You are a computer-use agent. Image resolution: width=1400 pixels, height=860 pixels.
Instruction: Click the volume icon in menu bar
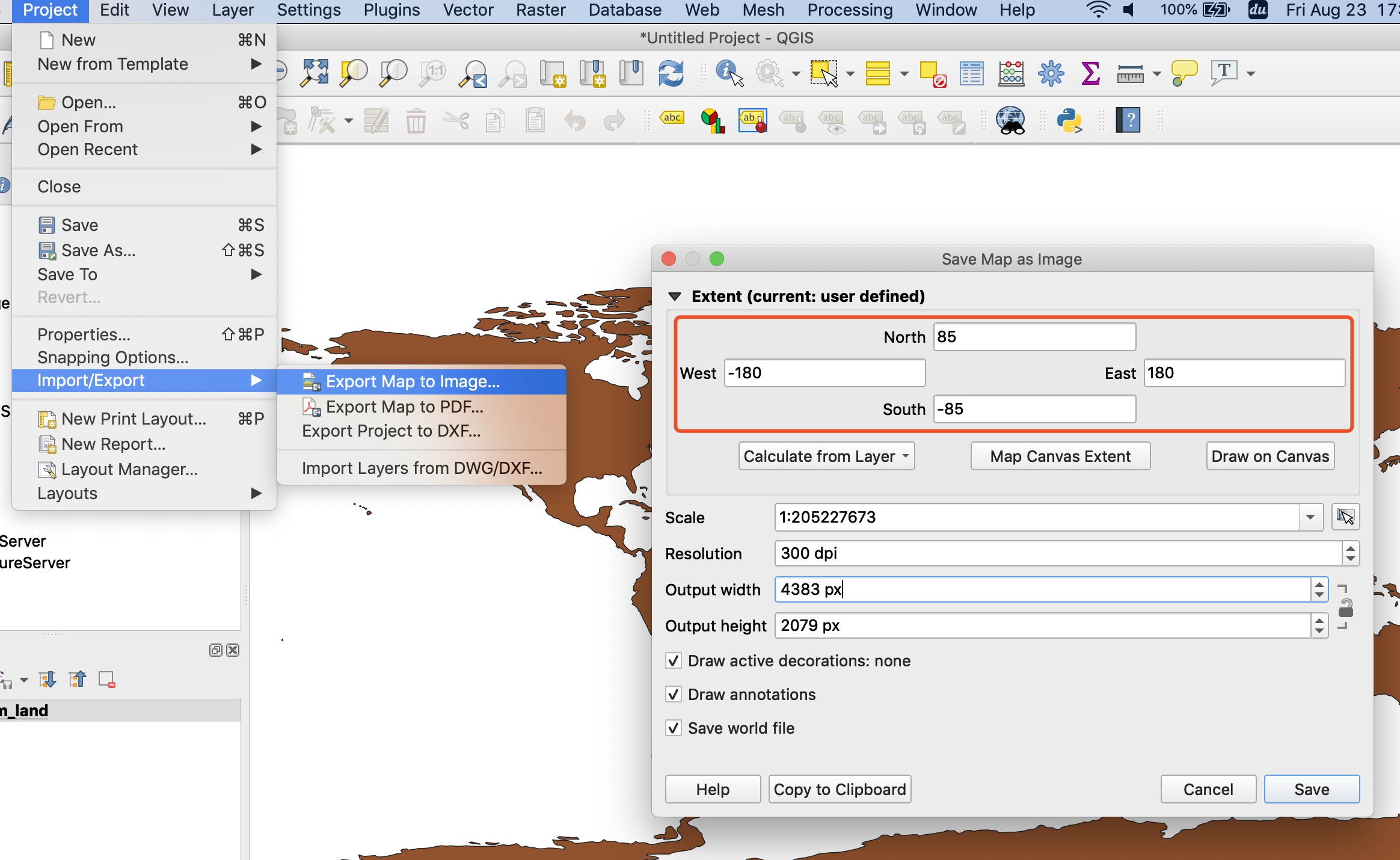click(x=1129, y=10)
